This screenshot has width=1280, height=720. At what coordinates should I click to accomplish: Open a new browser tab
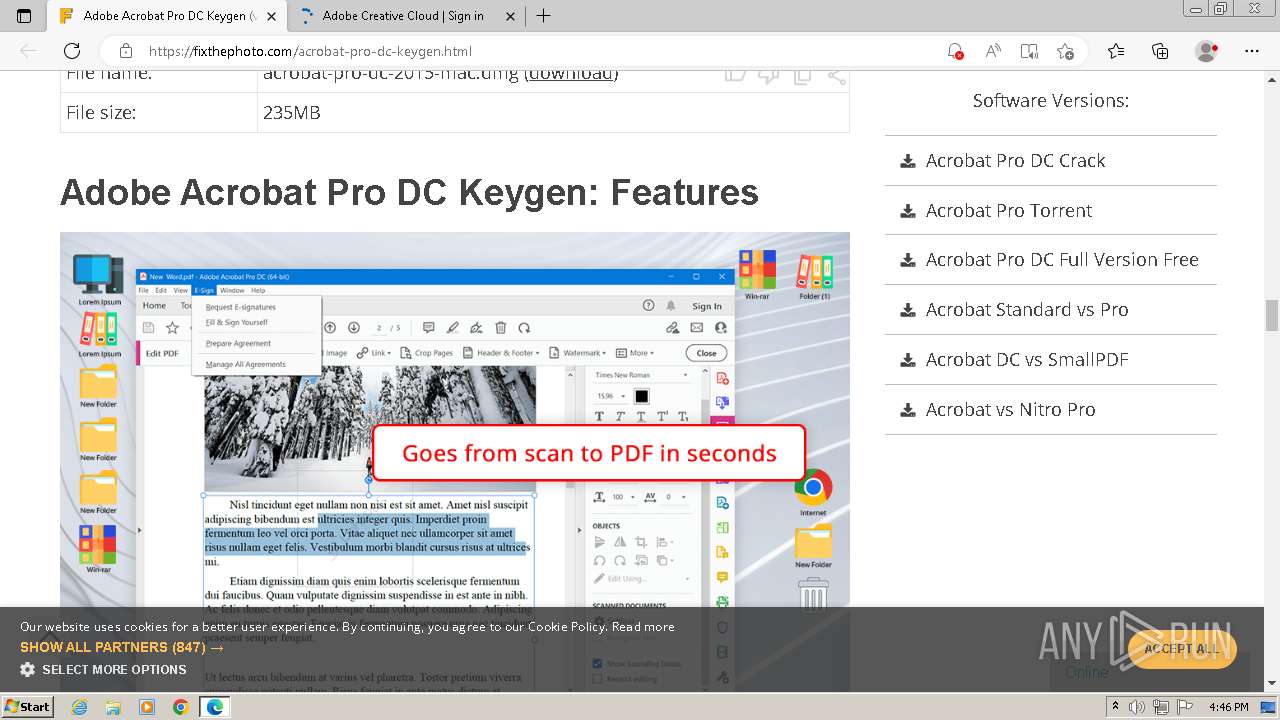(x=543, y=16)
